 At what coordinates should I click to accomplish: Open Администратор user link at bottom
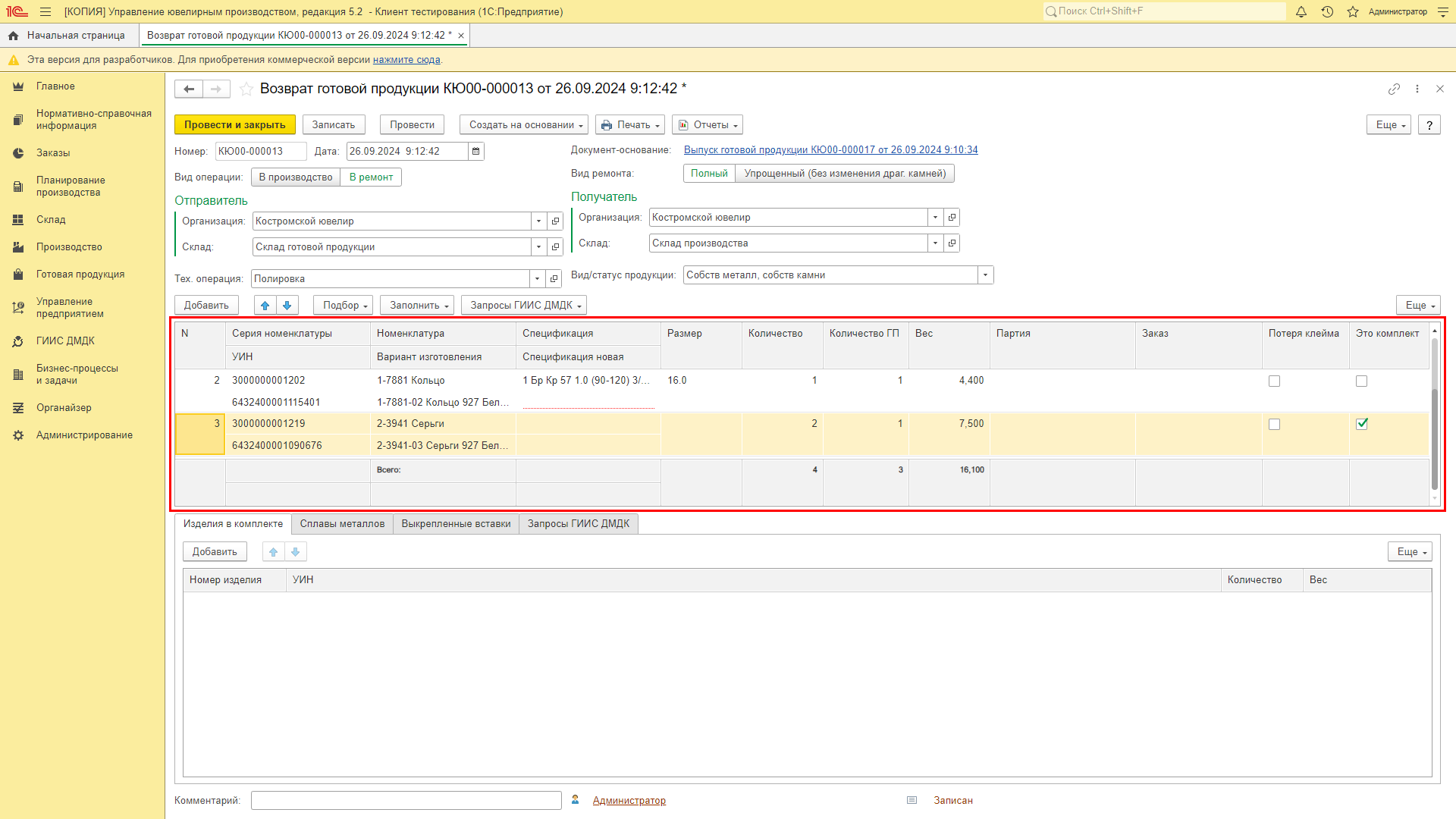(629, 800)
